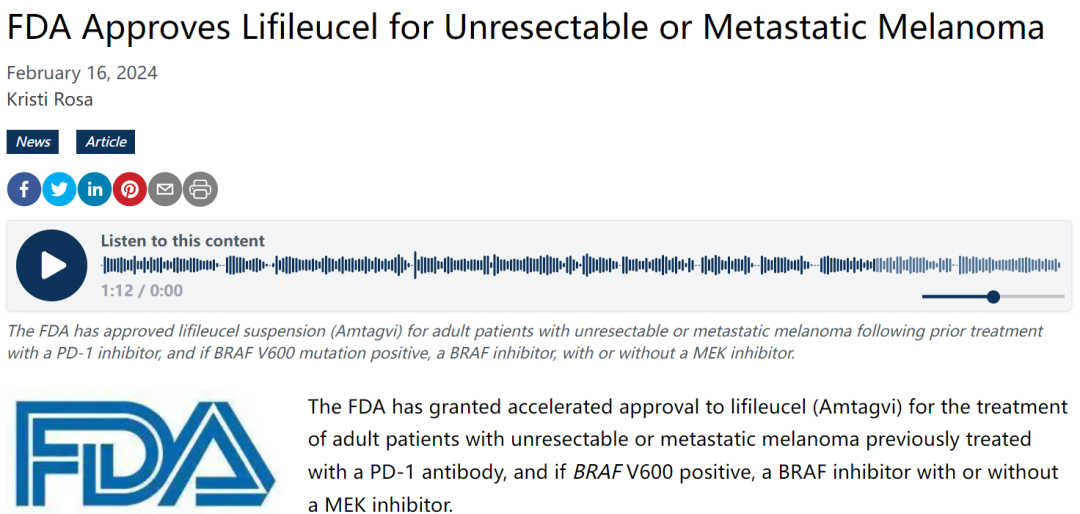Open author Kristi Rosa's page
This screenshot has height=514, width=1080.
tap(50, 99)
